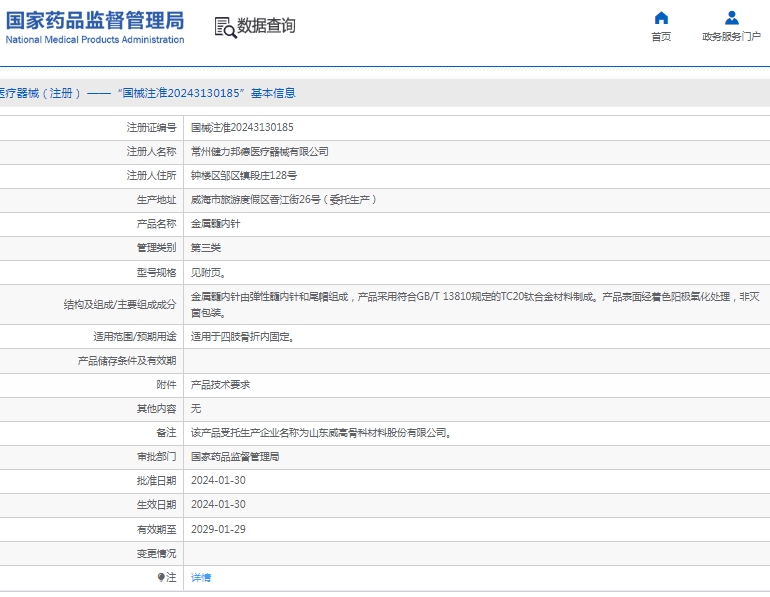Click the home (首页) house icon

click(661, 18)
